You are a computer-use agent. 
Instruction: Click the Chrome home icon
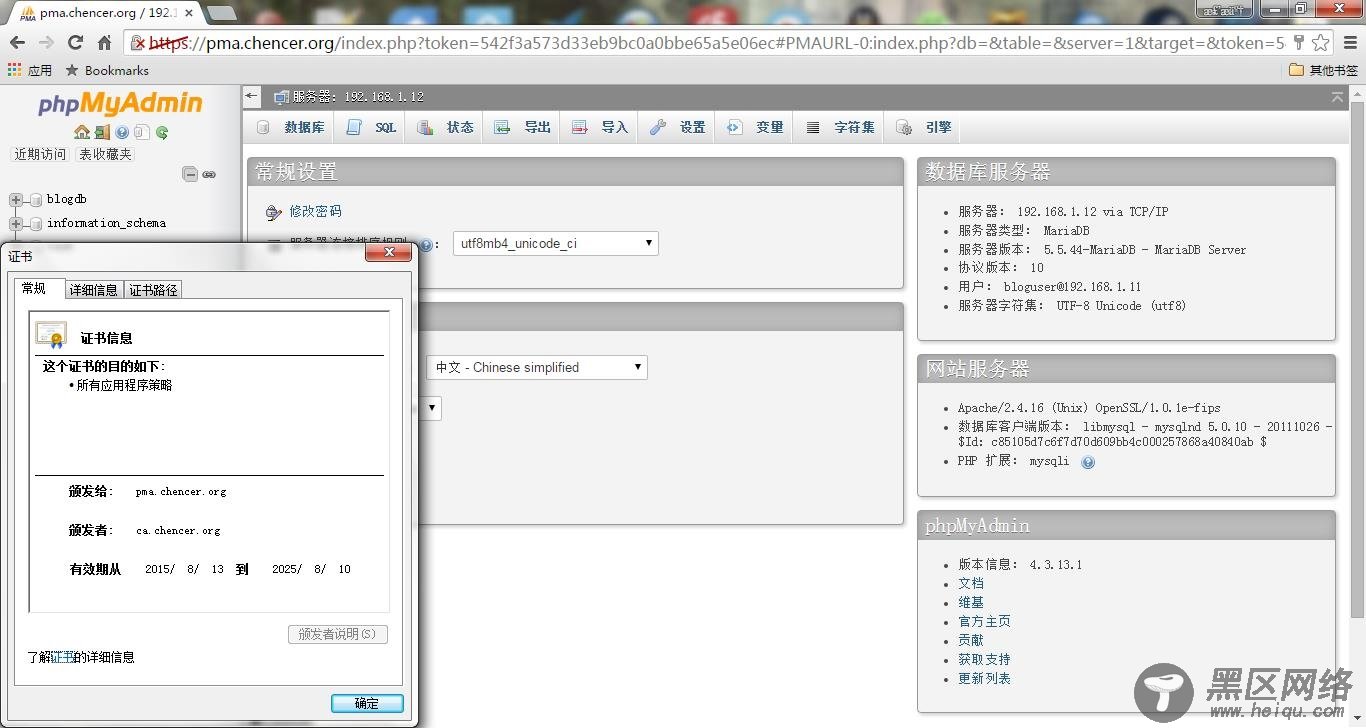tap(104, 42)
